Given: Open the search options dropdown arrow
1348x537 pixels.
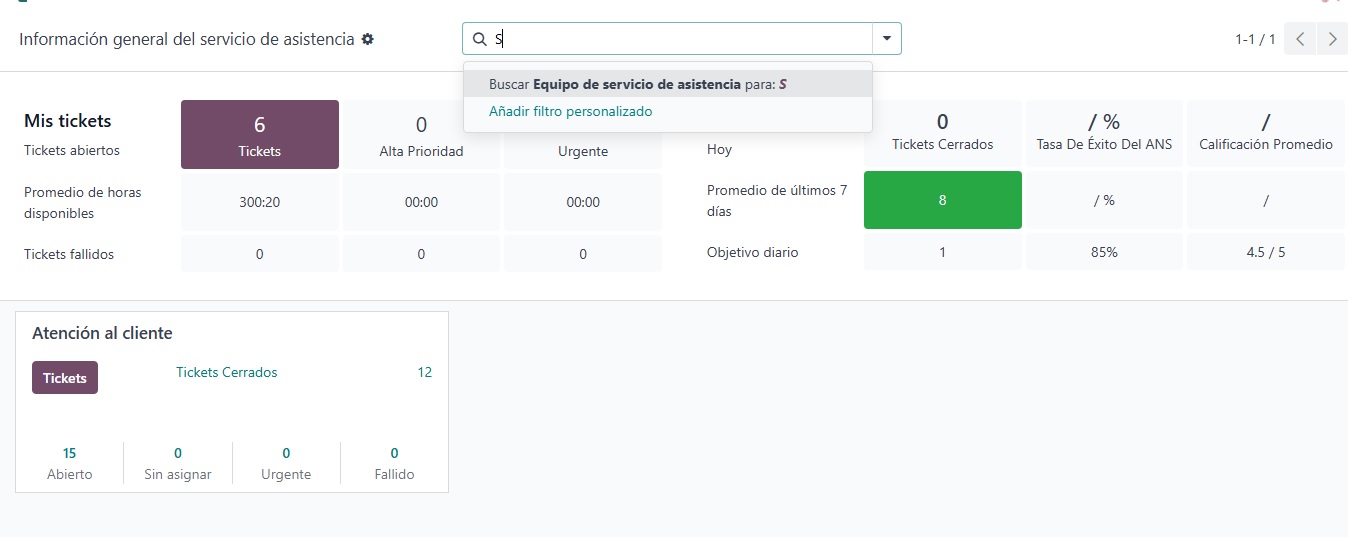Looking at the screenshot, I should tap(886, 39).
